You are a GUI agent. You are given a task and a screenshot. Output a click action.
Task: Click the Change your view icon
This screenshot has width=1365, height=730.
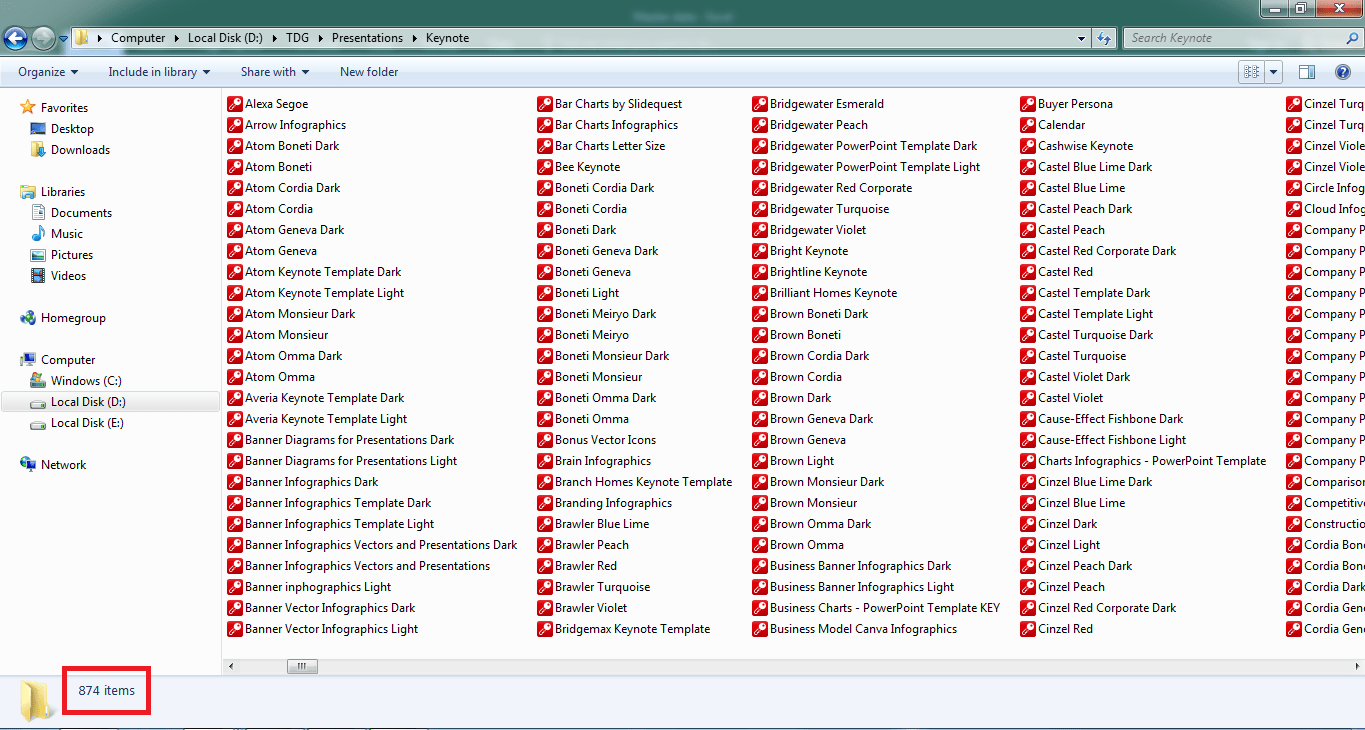1251,72
